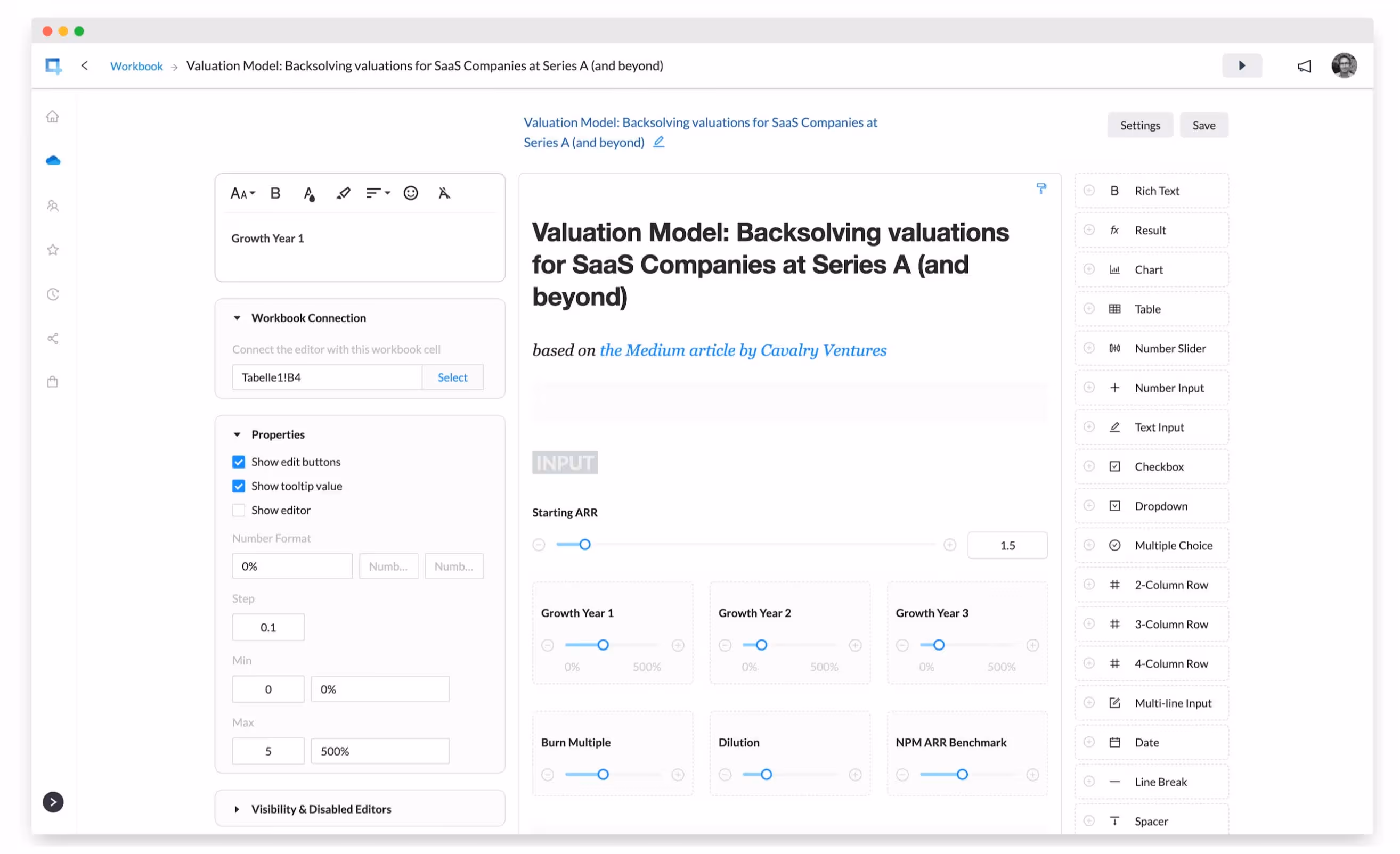This screenshot has width=1400, height=854.
Task: Uncheck Show tooltip value checkbox
Action: pyautogui.click(x=239, y=487)
